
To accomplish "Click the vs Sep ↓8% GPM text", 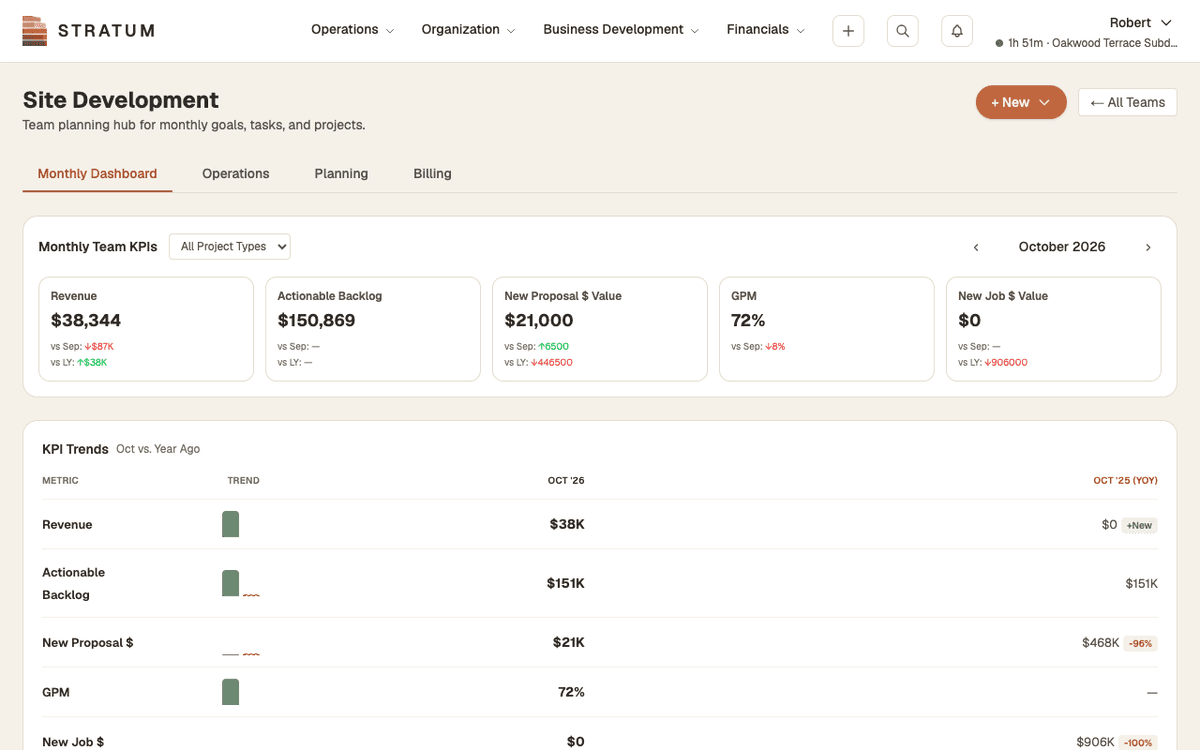I will coord(758,347).
